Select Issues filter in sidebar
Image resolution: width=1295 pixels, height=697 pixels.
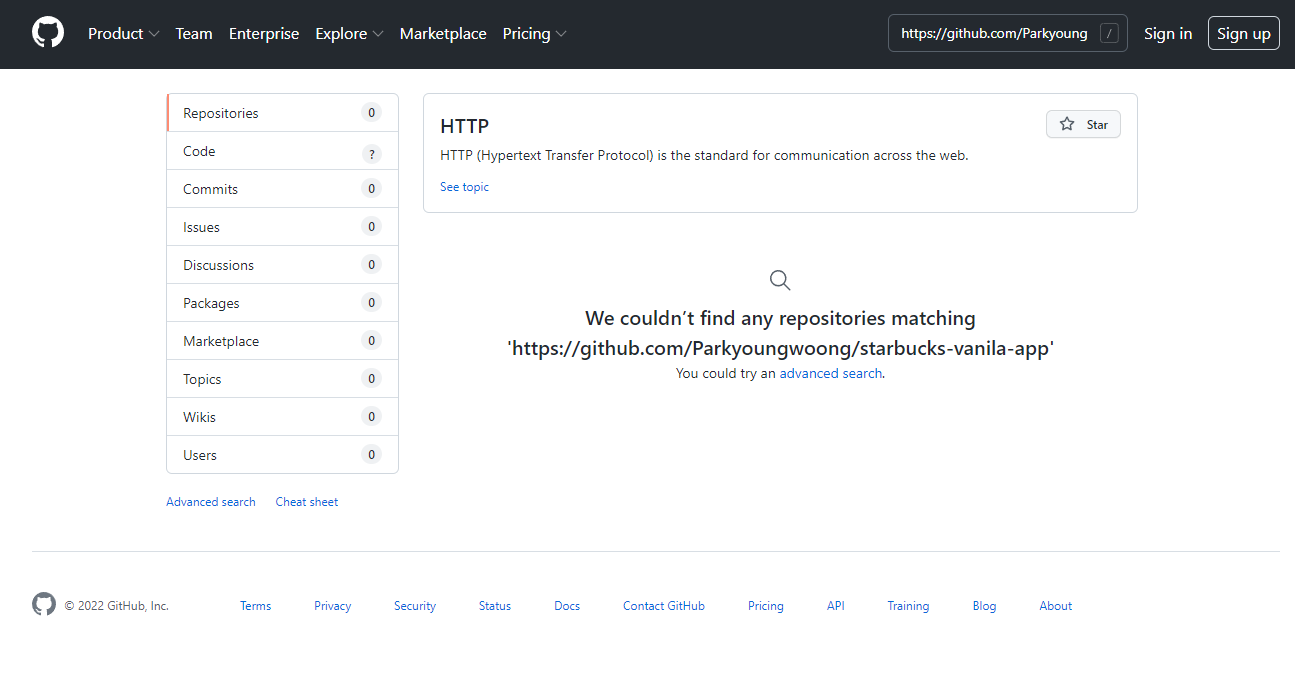(283, 227)
